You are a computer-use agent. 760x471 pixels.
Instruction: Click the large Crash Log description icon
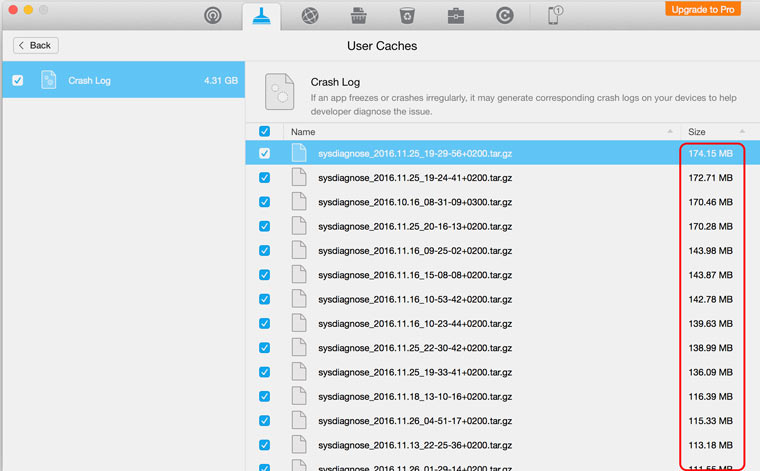pos(279,92)
